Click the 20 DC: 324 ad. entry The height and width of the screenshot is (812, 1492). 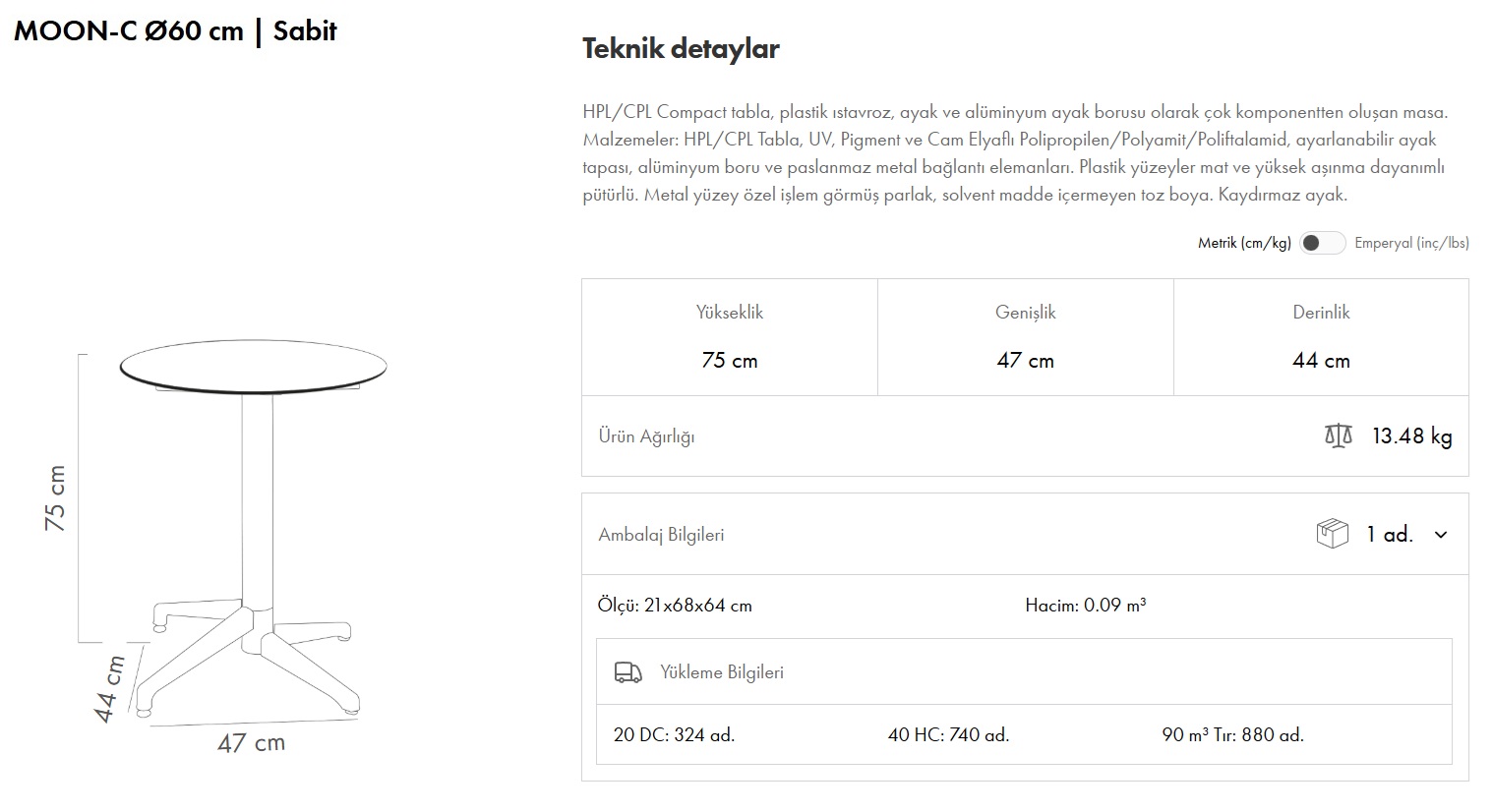[x=674, y=734]
